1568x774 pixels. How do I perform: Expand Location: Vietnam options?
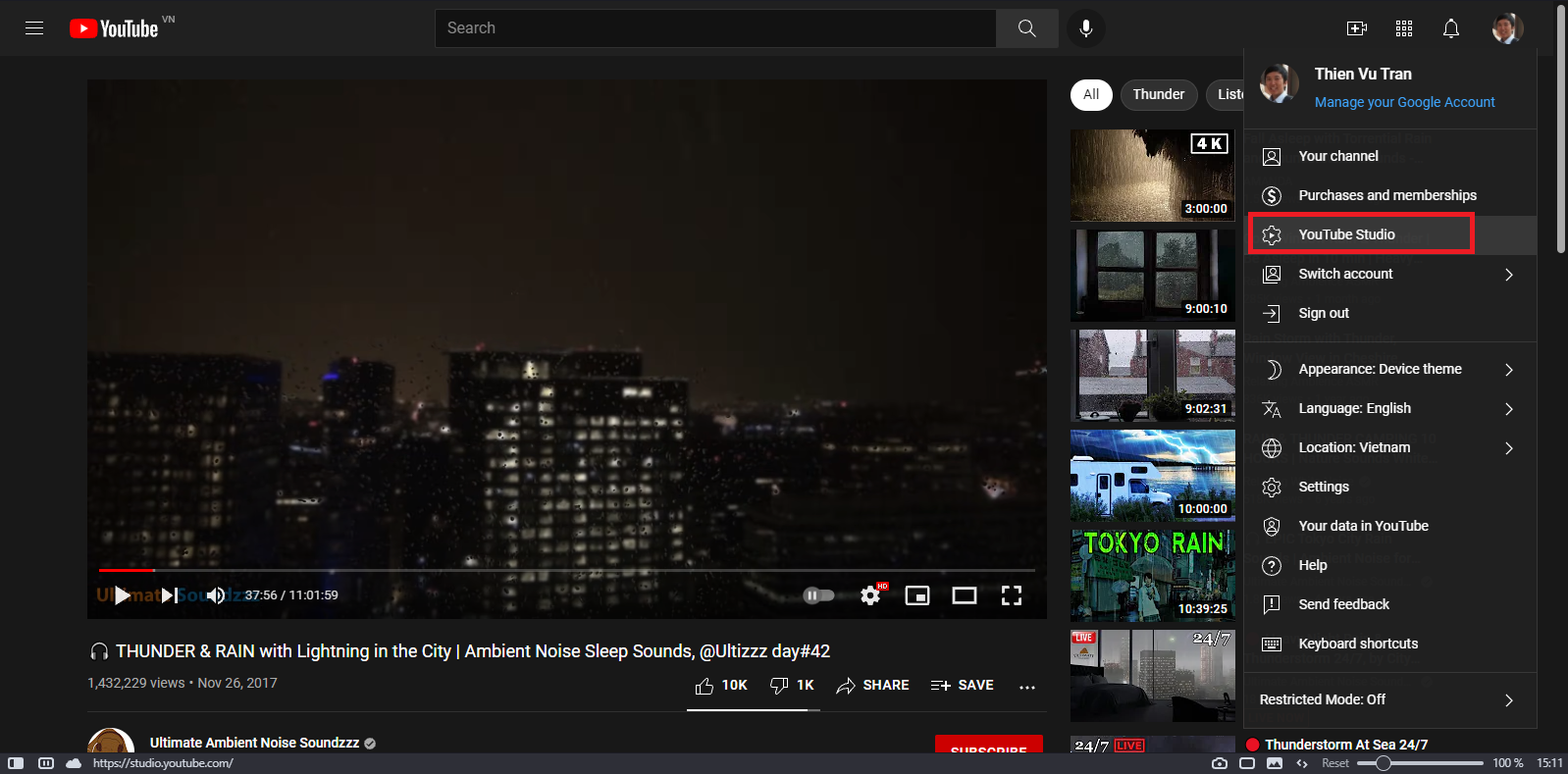[1391, 447]
